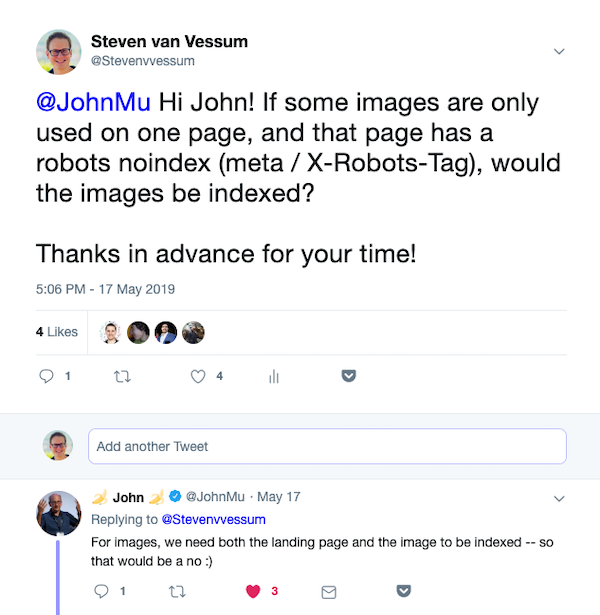The height and width of the screenshot is (615, 600).
Task: Like Steven's tweet with the heart icon
Action: pos(198,376)
